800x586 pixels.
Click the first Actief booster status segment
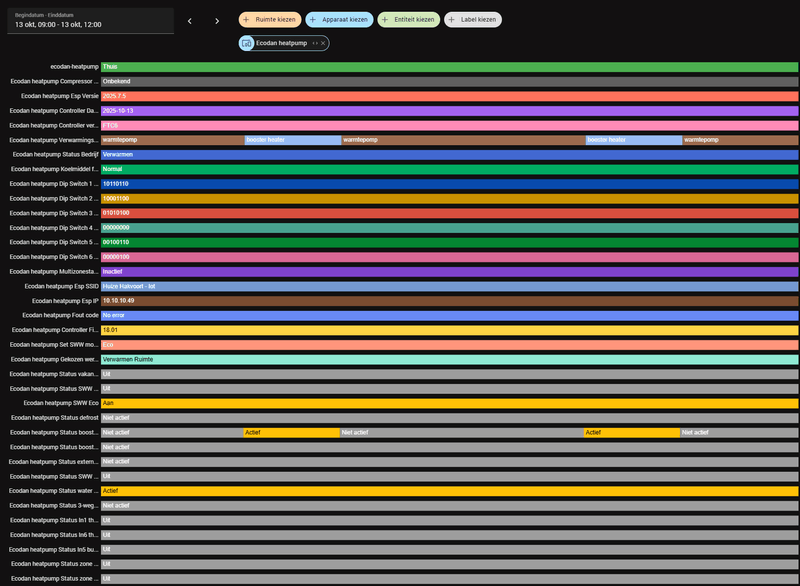click(291, 432)
